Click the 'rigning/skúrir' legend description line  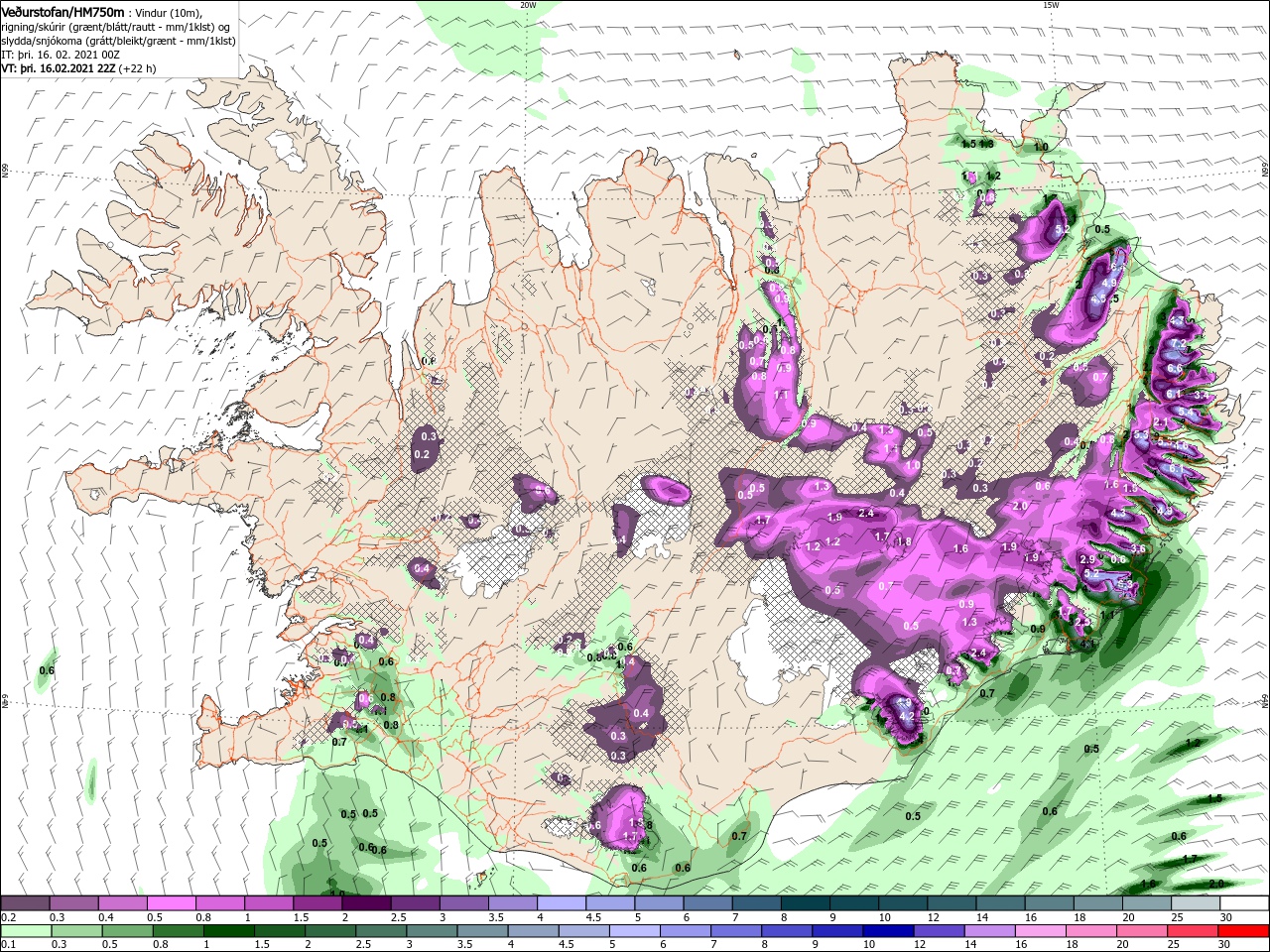click(115, 26)
